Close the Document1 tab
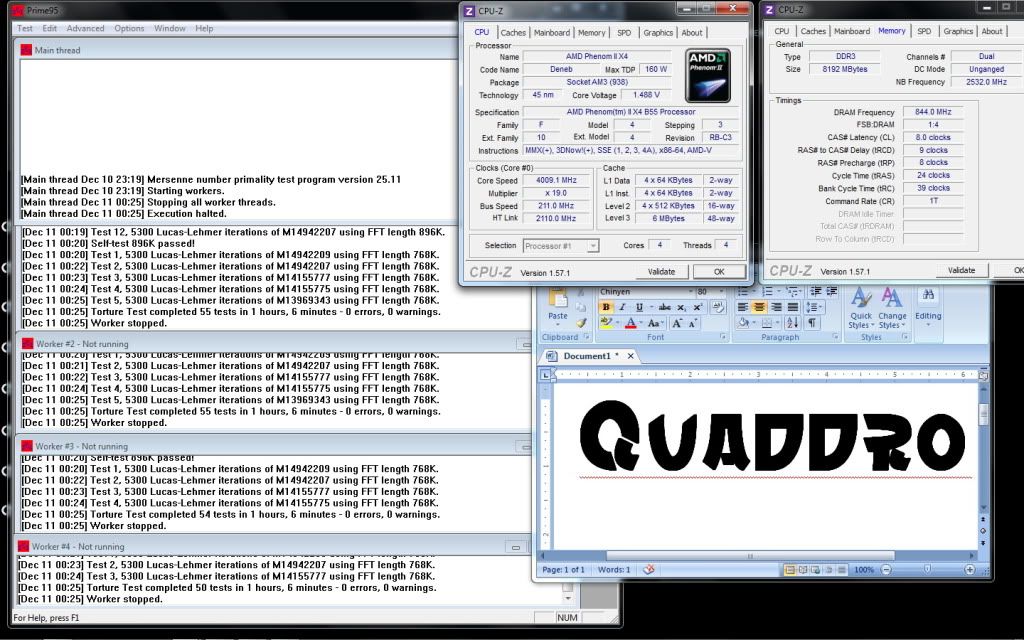Screen dimensions: 1024x640 point(630,356)
